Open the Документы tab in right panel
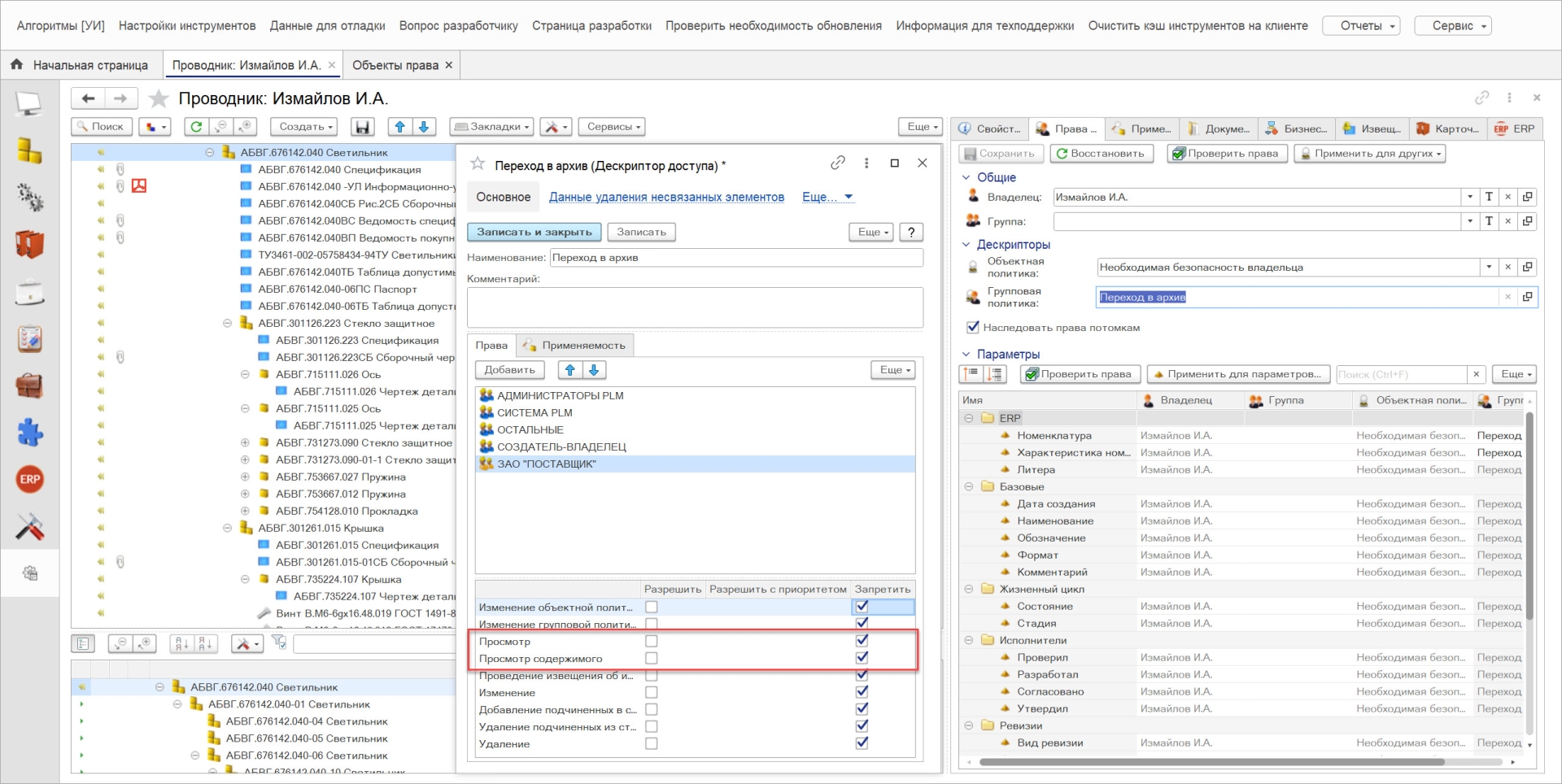This screenshot has height=784, width=1562. (1219, 129)
